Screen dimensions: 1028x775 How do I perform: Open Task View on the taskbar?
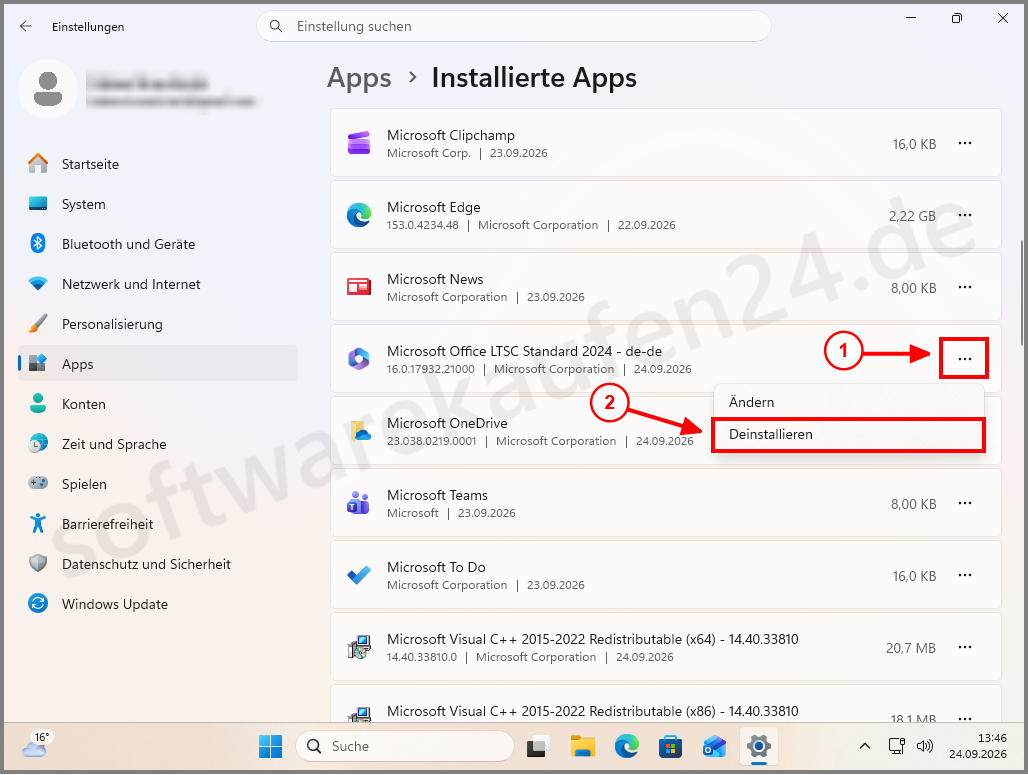(539, 746)
